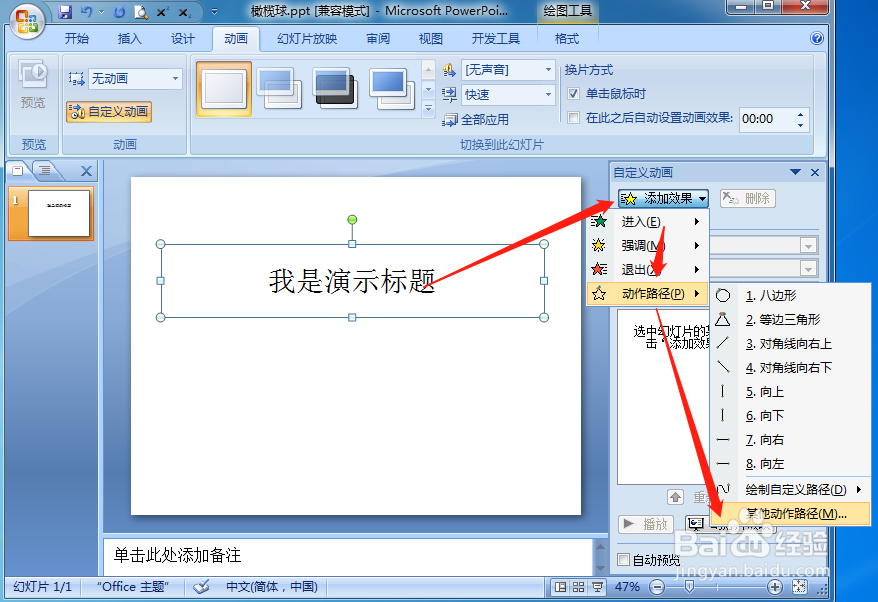Open the 审阅 Review tab

378,38
